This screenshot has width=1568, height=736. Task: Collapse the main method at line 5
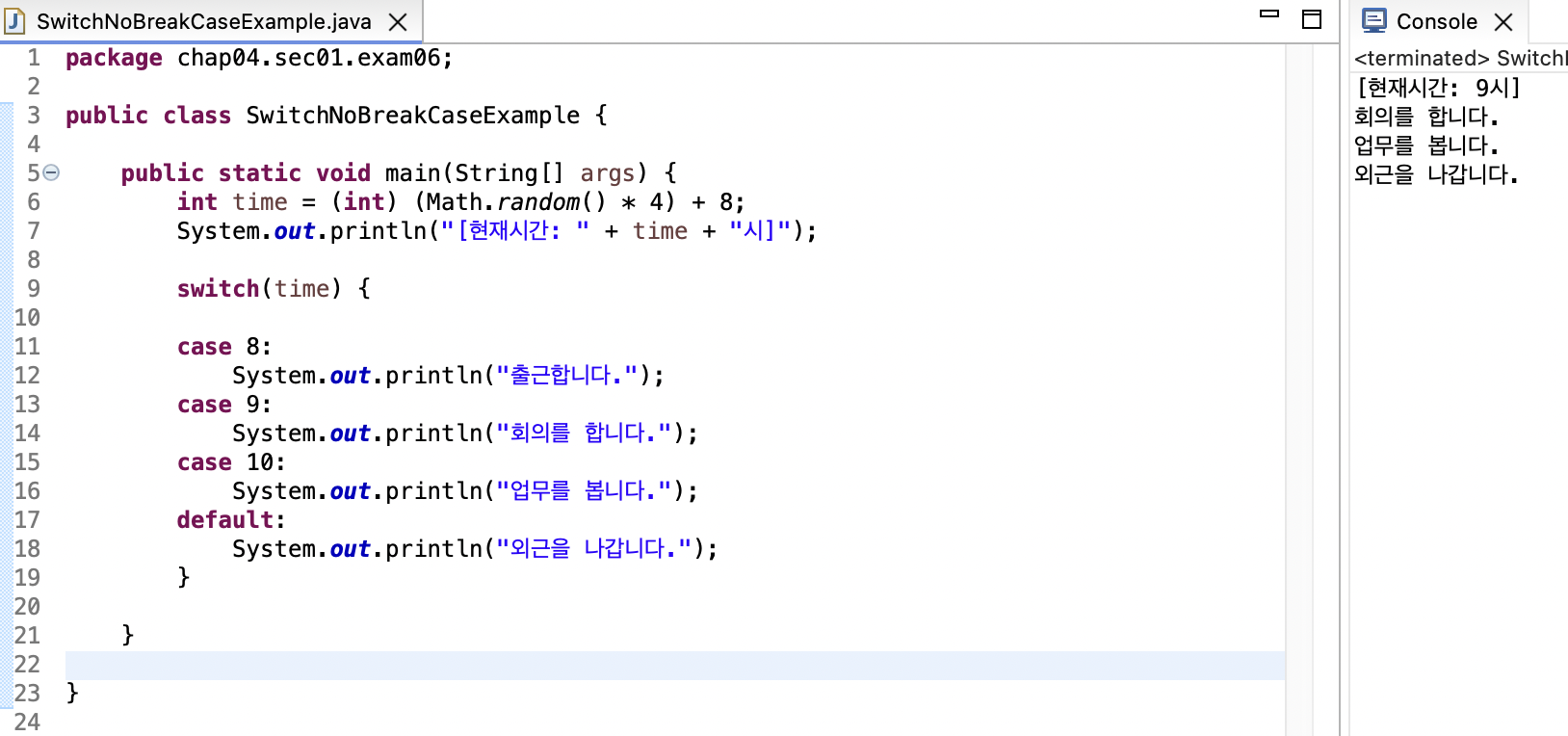(x=52, y=172)
